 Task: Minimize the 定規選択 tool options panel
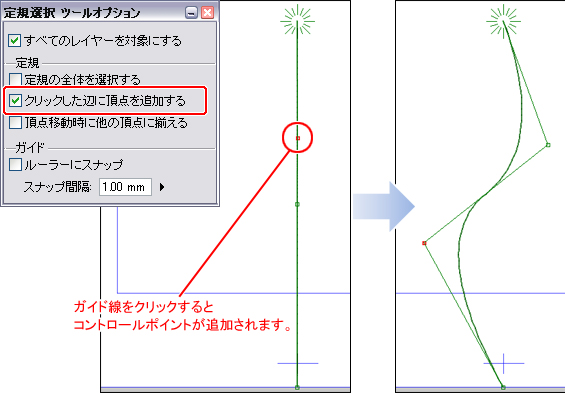pyautogui.click(x=191, y=13)
